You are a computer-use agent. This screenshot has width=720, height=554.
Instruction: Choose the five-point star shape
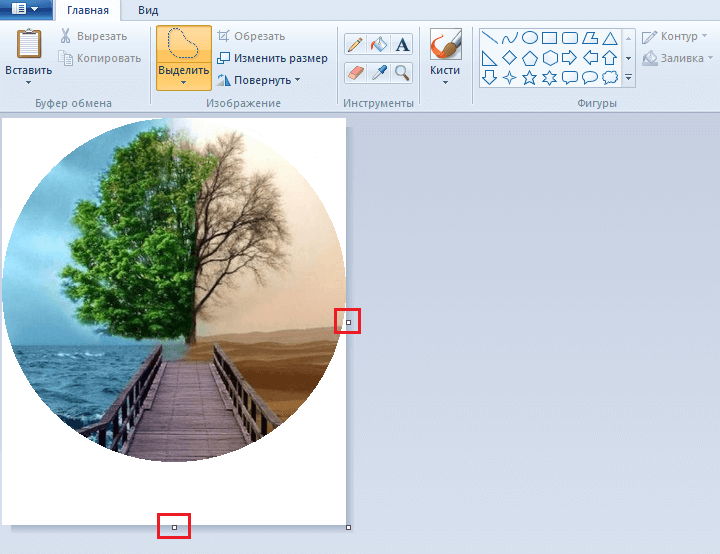pyautogui.click(x=530, y=77)
